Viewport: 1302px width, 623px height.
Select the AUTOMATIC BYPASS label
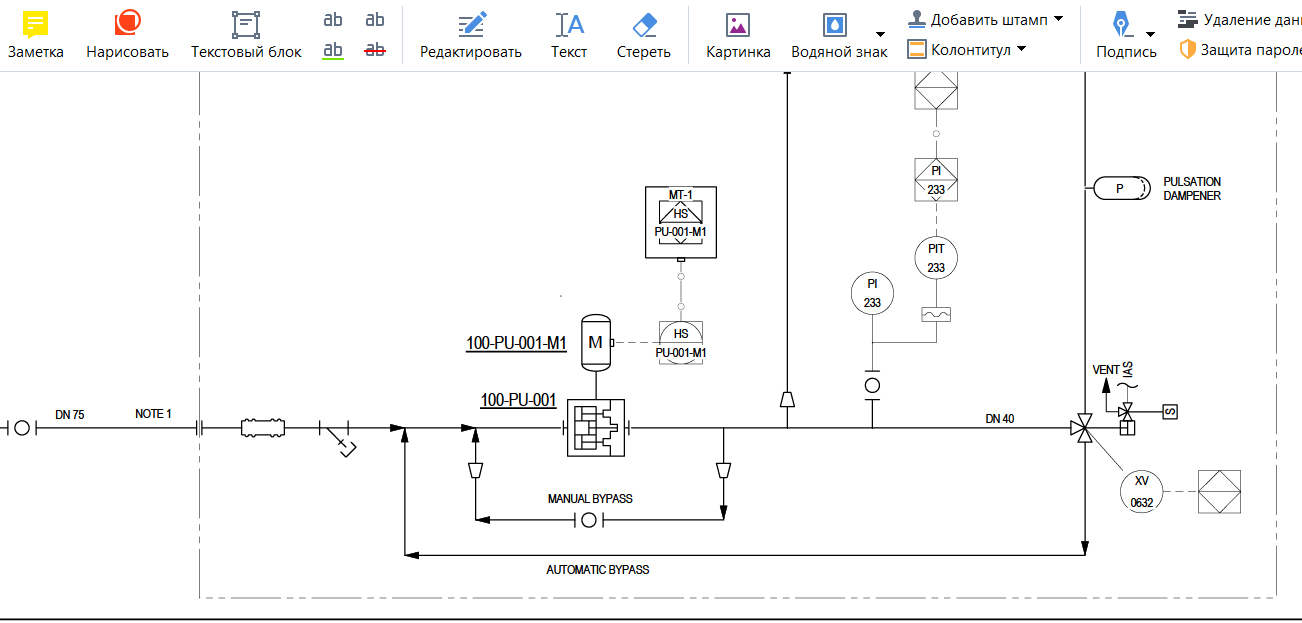597,570
